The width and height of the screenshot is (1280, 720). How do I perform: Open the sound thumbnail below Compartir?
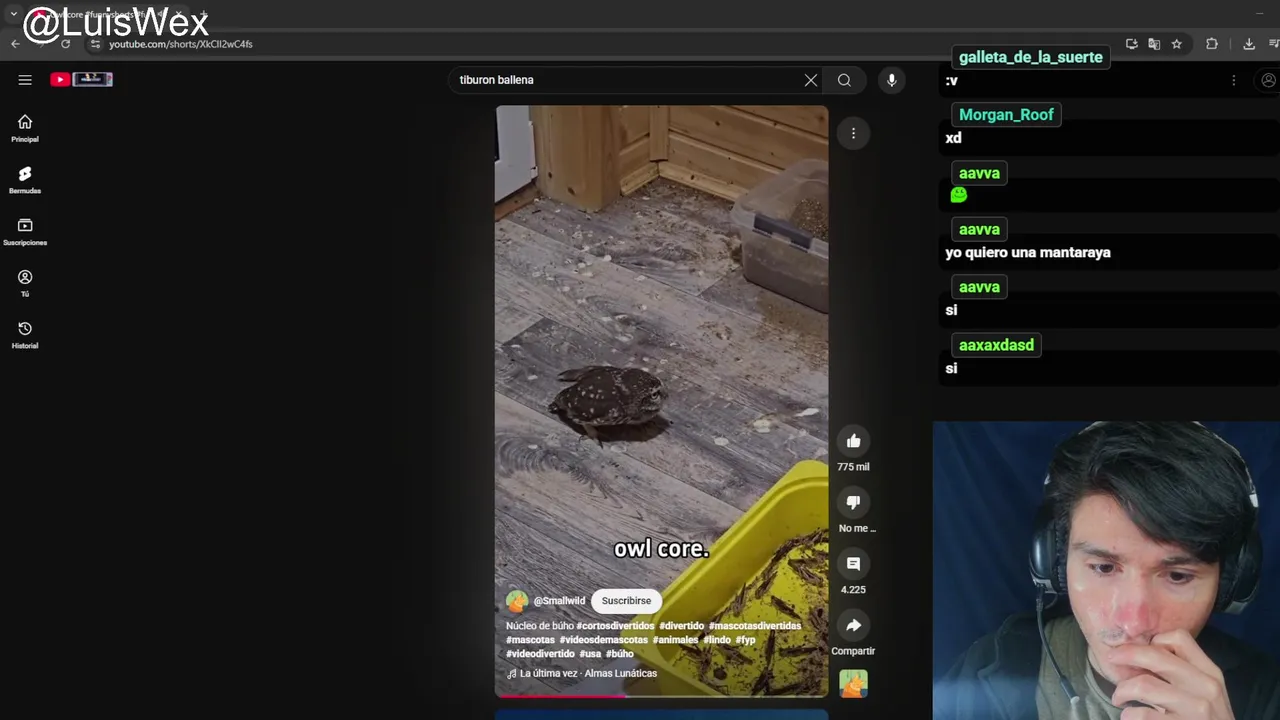(853, 684)
